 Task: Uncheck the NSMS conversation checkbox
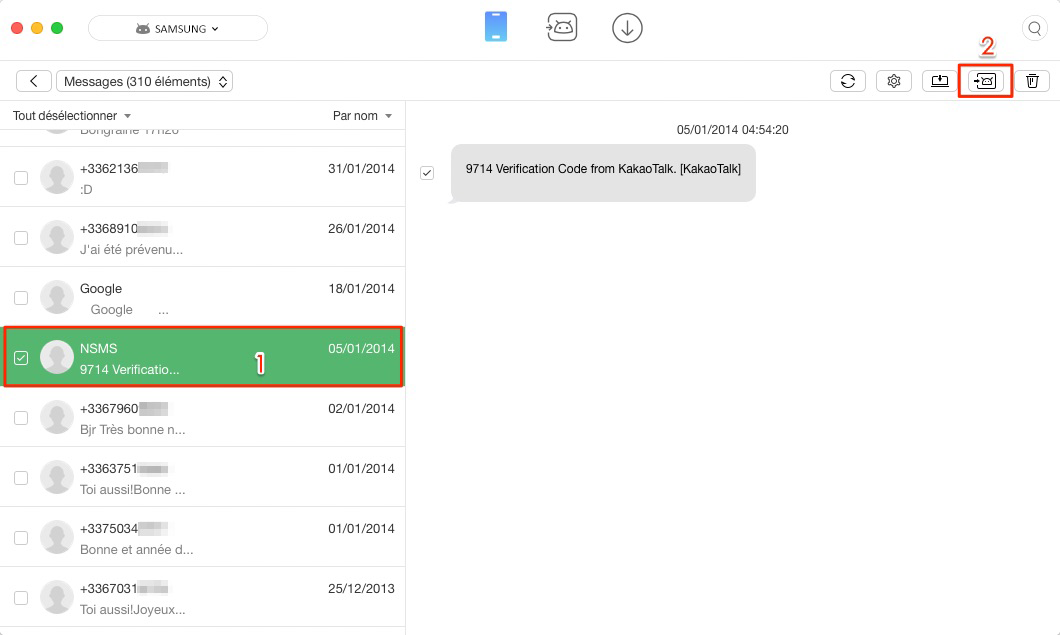pos(21,358)
